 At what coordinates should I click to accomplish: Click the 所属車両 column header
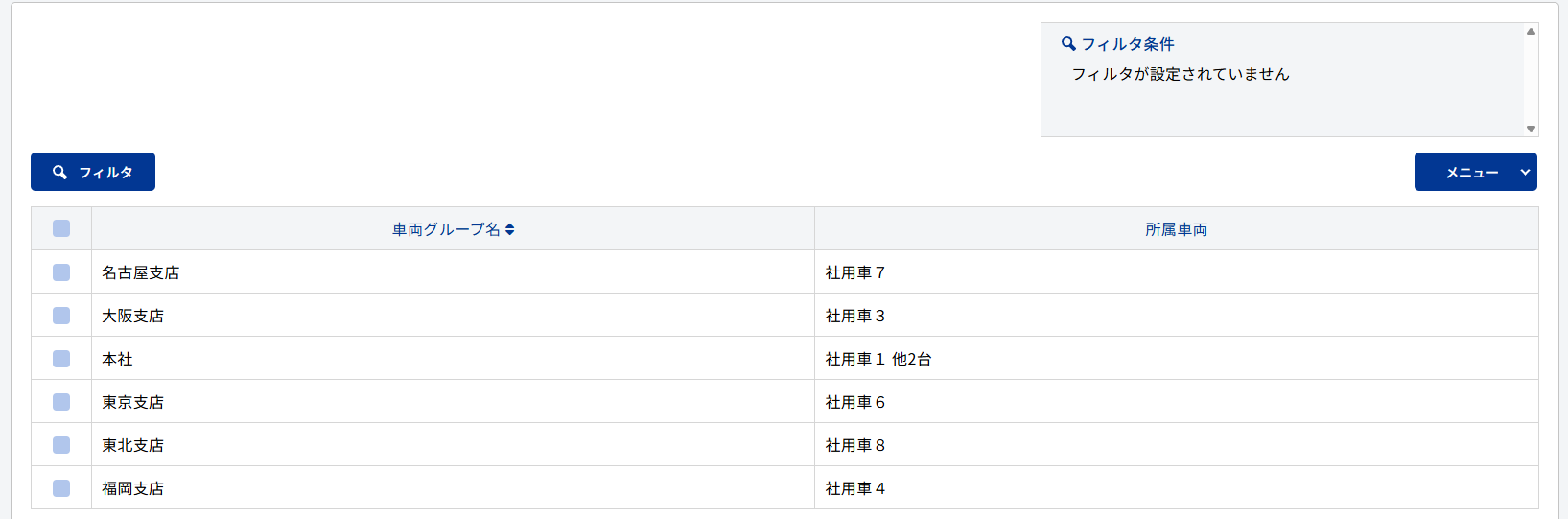1176,229
